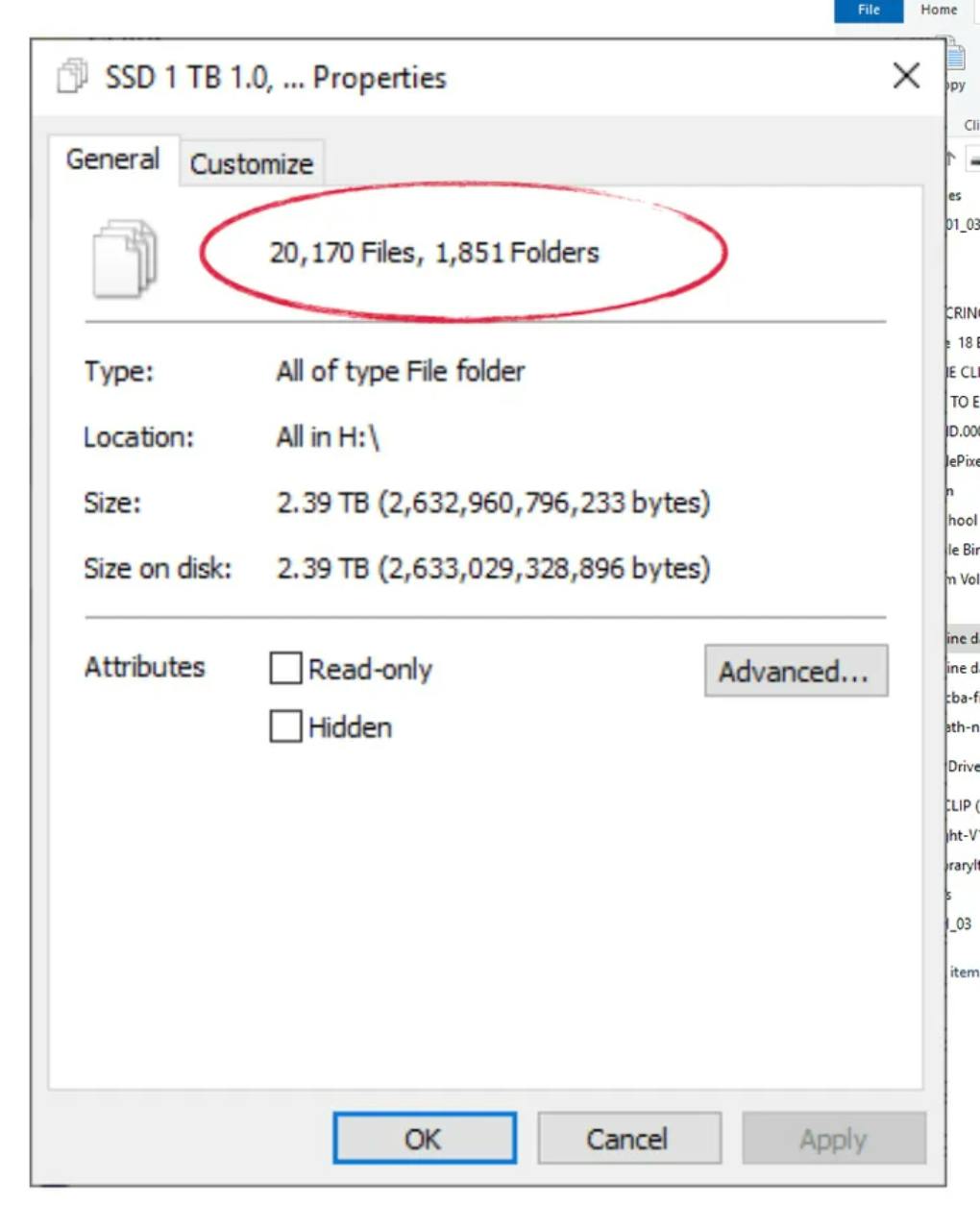
Task: Click the Copy icon in the Explorer ribbon
Action: [956, 60]
